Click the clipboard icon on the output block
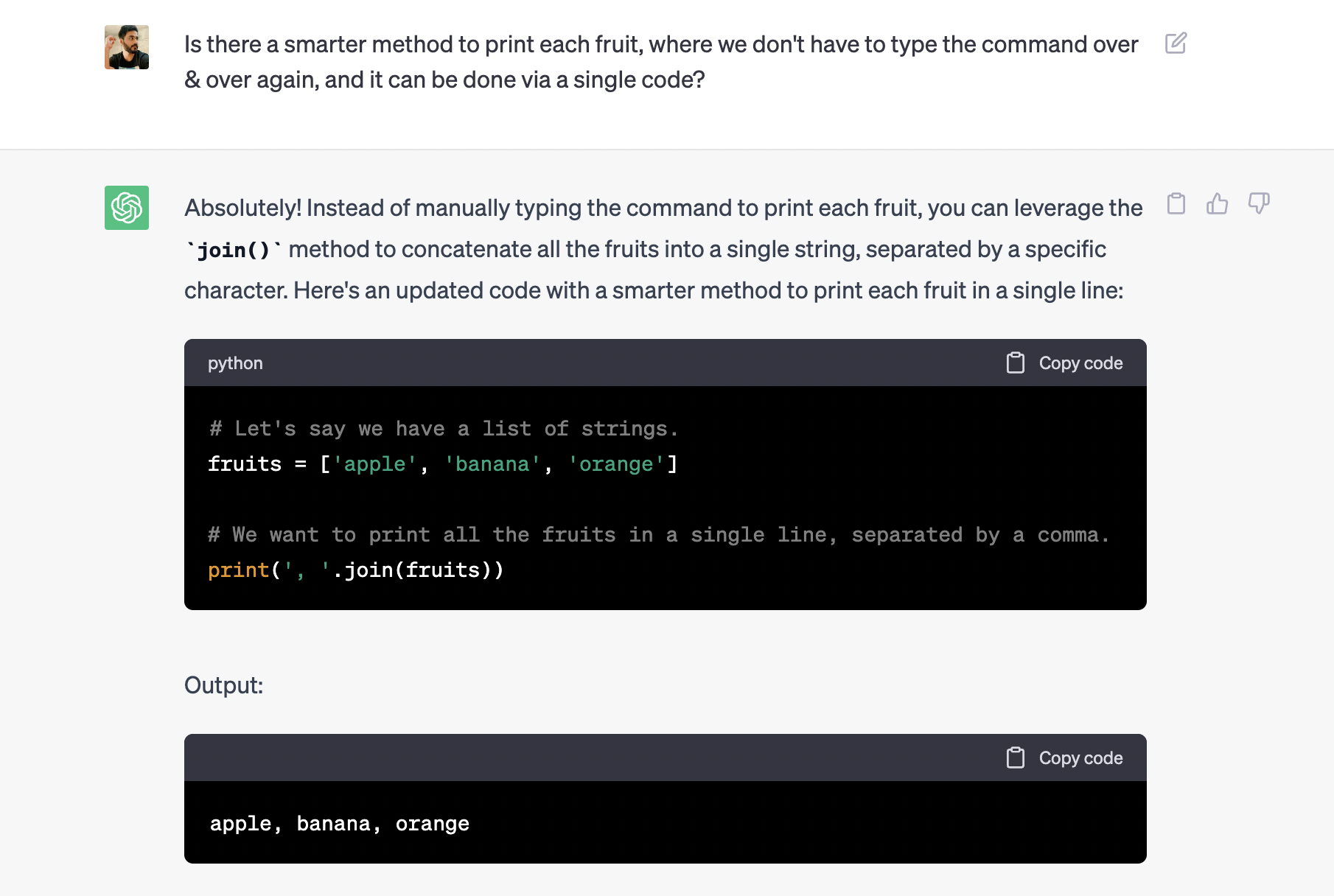 click(x=1016, y=757)
